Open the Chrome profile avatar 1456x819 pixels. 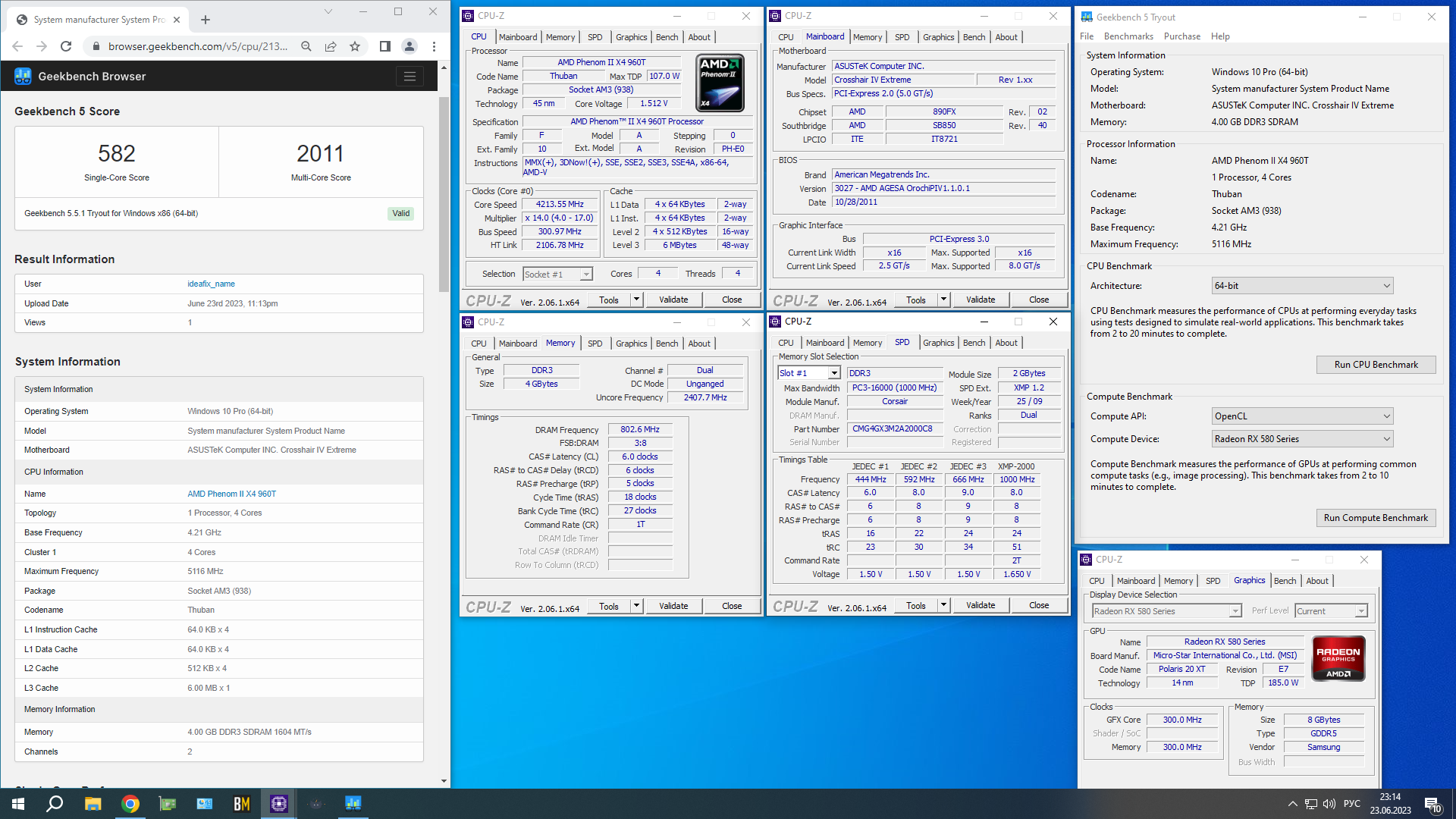pos(409,46)
